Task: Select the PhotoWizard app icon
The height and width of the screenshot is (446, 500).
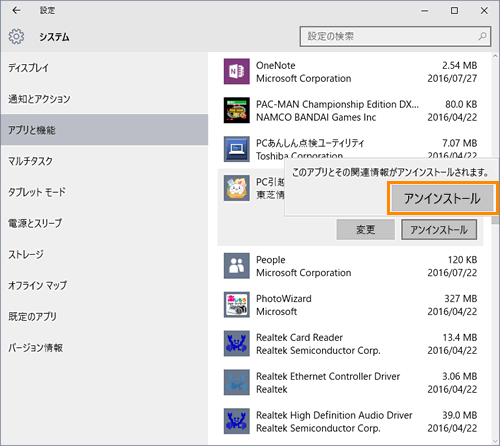Action: coord(237,305)
